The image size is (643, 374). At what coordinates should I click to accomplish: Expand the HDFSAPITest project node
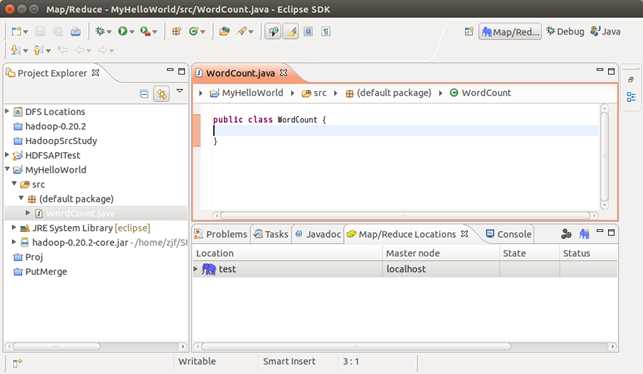[x=7, y=155]
